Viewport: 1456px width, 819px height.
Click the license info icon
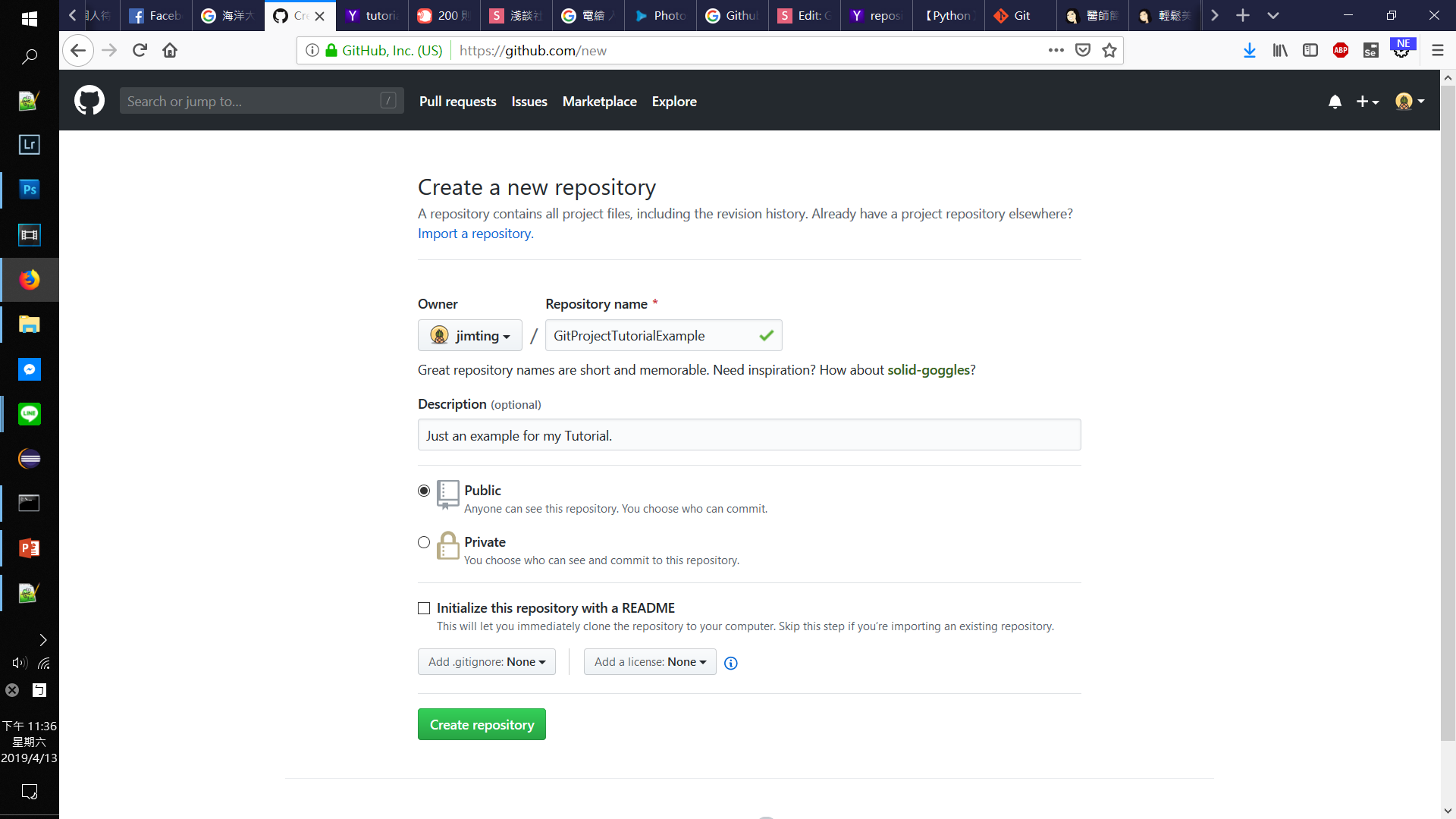(731, 663)
